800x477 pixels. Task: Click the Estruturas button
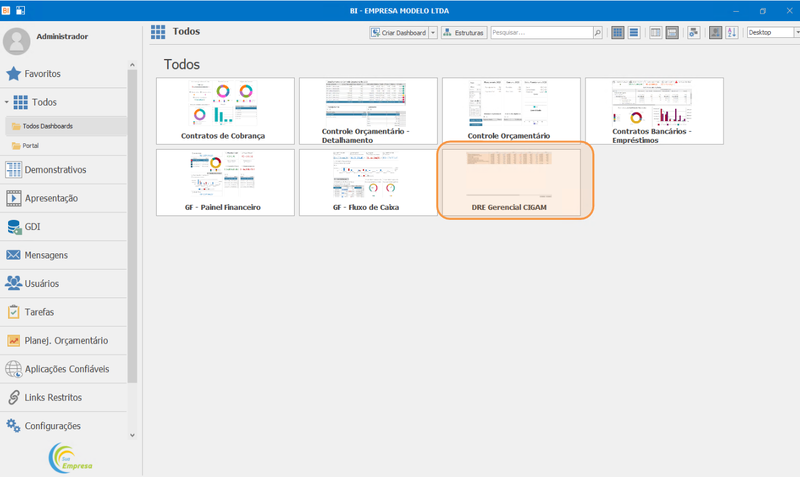coord(464,33)
